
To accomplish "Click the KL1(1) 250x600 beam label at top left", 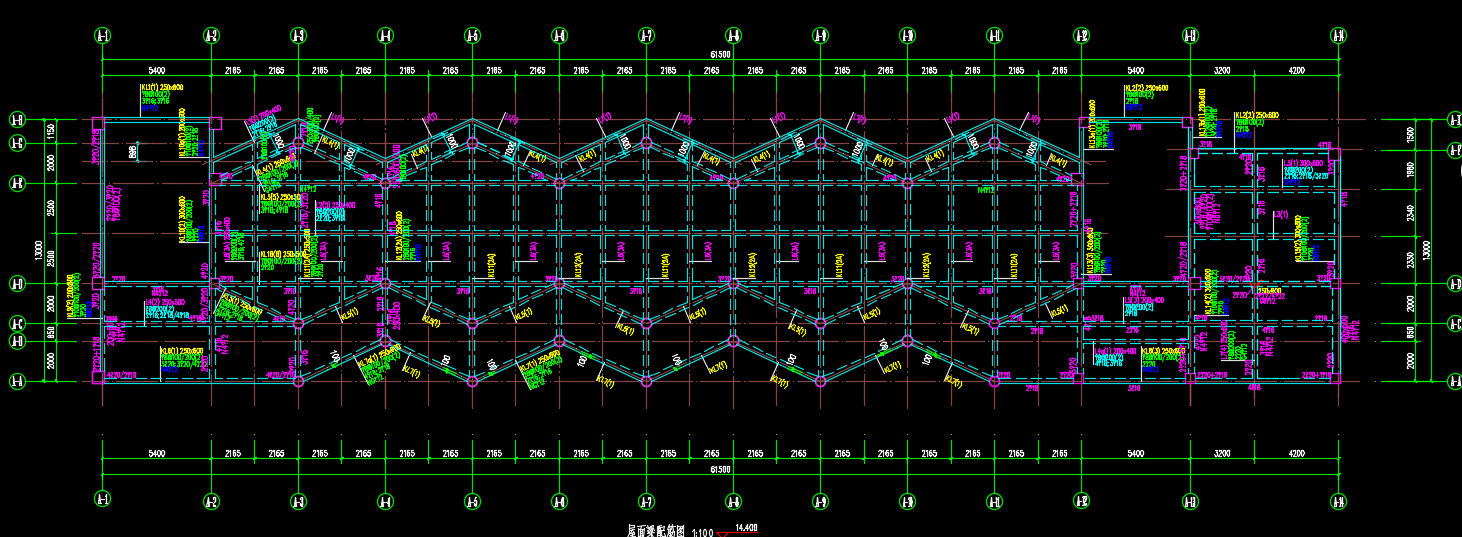I will click(x=162, y=89).
